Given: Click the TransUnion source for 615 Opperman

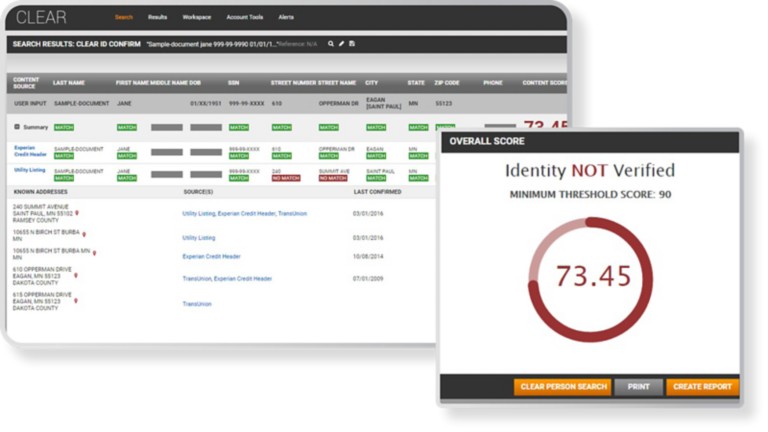Looking at the screenshot, I should (x=197, y=304).
